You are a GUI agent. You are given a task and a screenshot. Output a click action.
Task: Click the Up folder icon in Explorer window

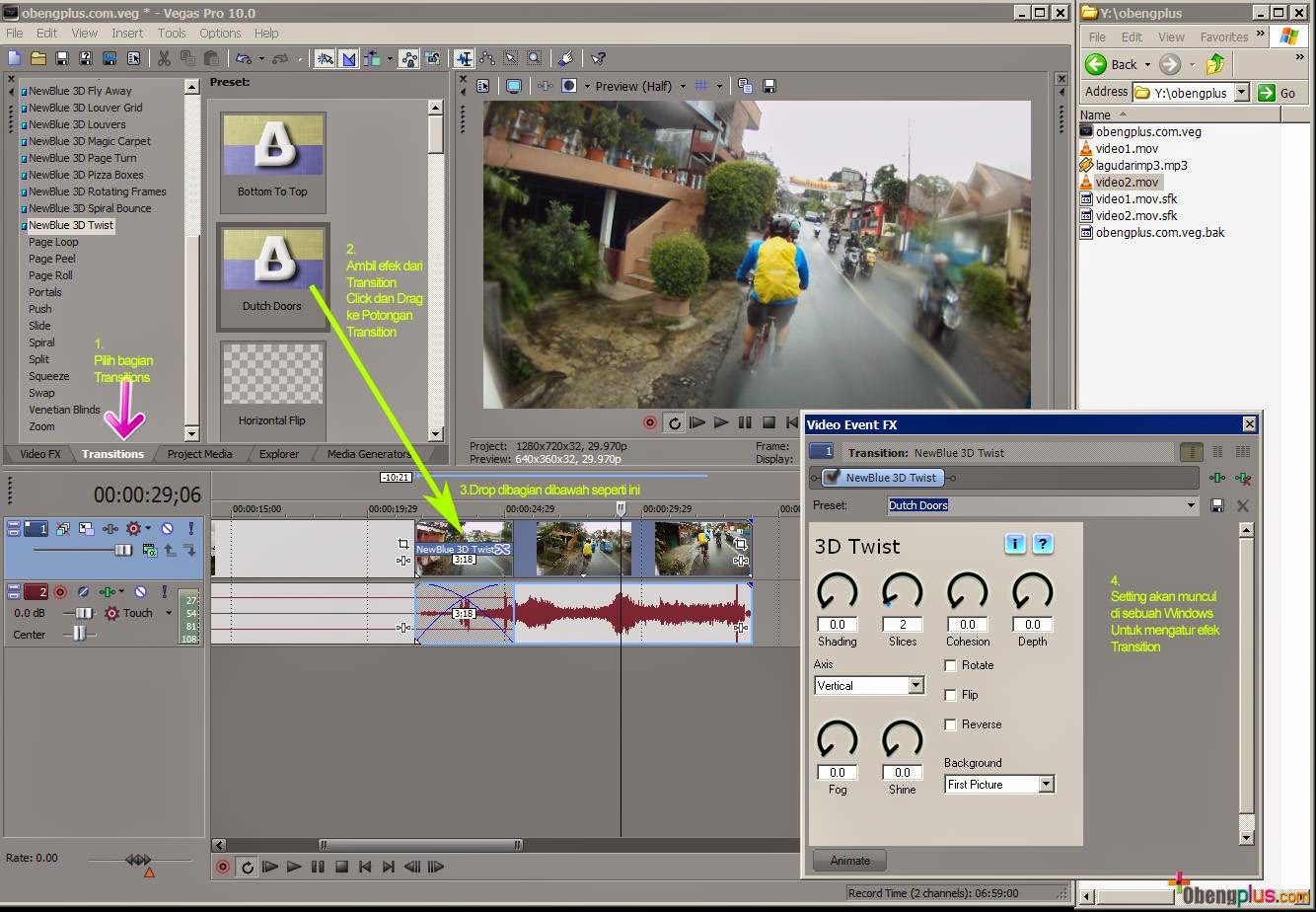coord(1215,64)
